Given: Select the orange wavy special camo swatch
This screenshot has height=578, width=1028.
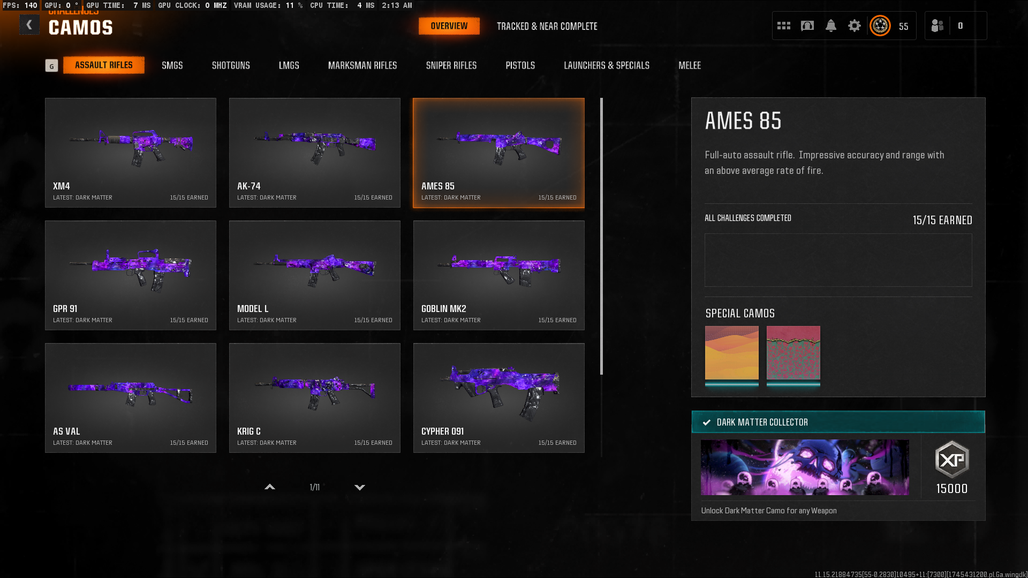Looking at the screenshot, I should (x=732, y=355).
